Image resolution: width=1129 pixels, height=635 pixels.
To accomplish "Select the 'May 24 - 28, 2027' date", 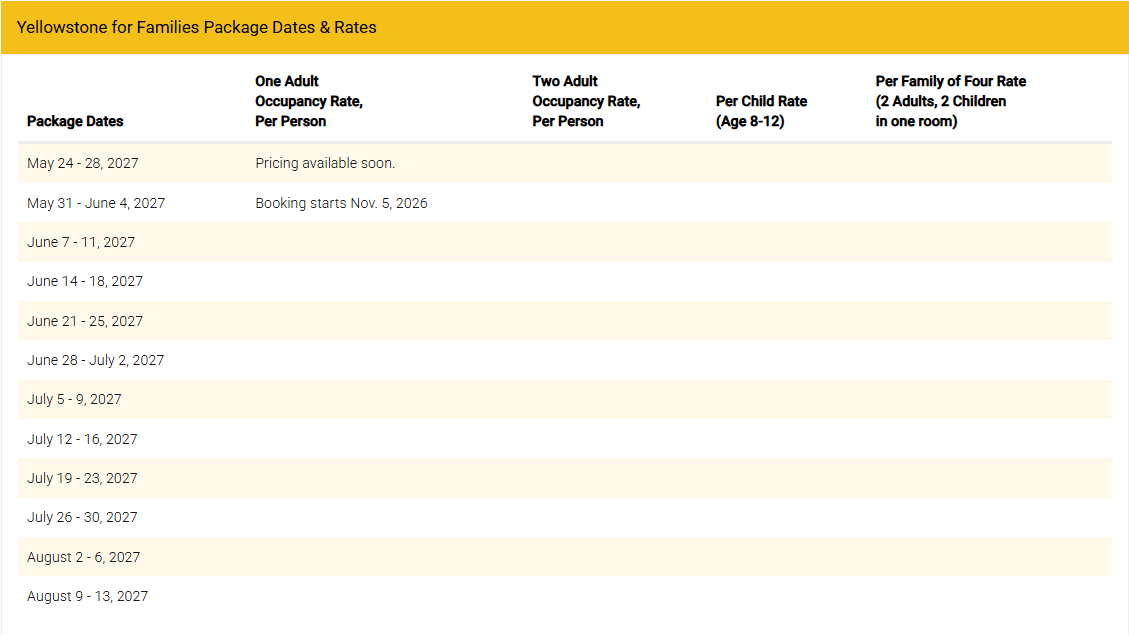I will click(83, 163).
